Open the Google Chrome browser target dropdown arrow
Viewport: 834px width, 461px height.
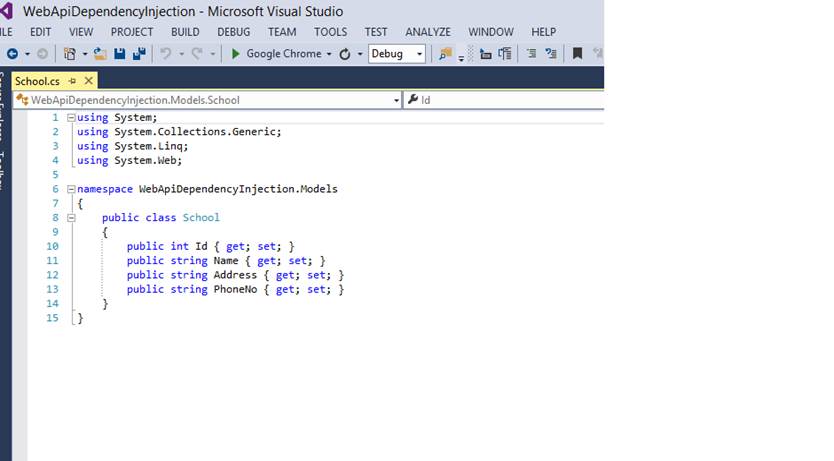(329, 54)
